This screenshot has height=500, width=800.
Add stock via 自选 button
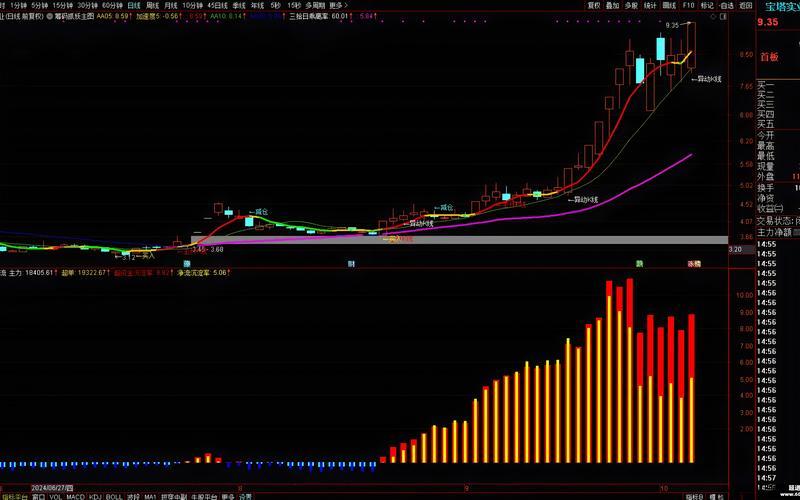[x=726, y=5]
